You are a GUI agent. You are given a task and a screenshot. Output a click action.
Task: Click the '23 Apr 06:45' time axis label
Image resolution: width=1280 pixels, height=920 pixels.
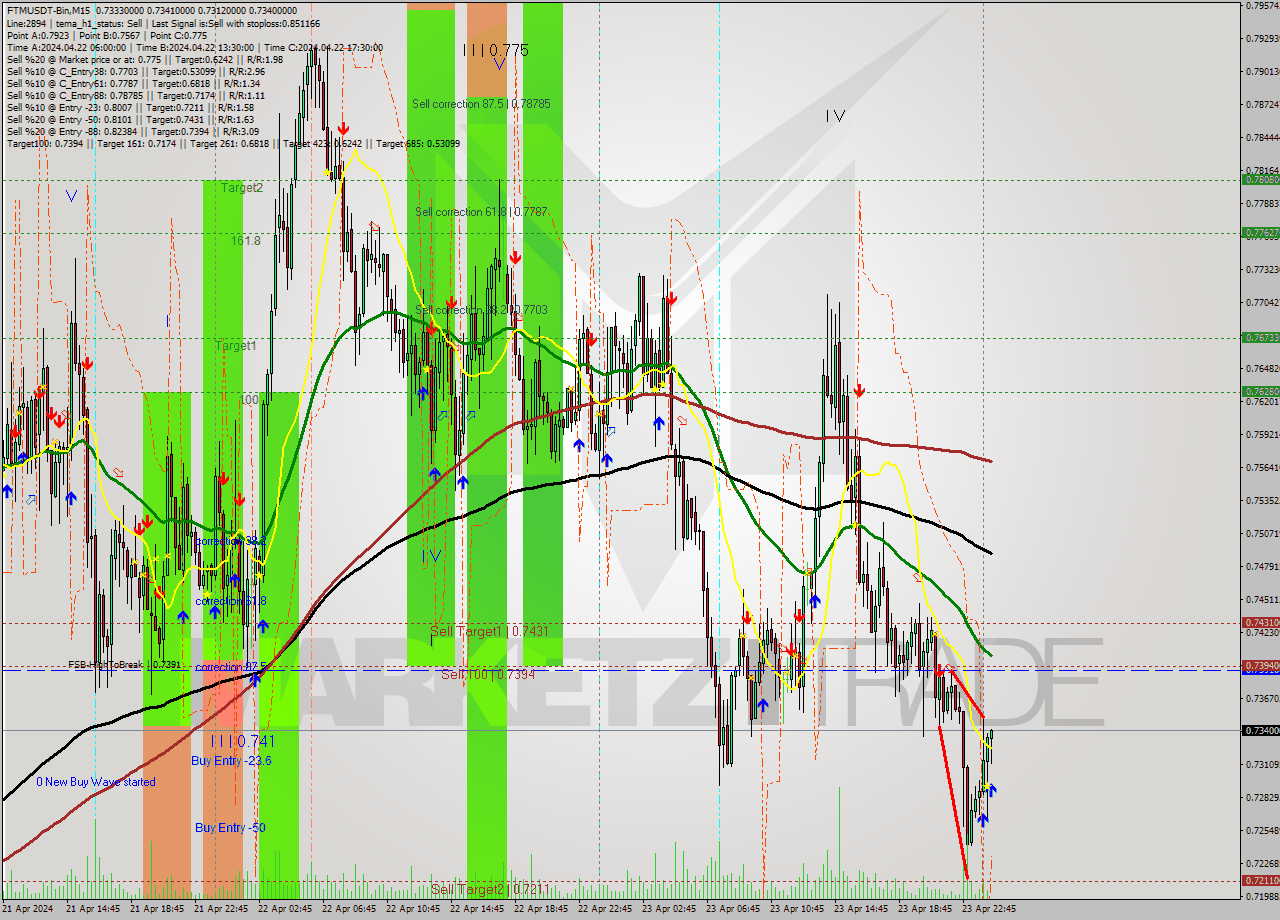(733, 909)
